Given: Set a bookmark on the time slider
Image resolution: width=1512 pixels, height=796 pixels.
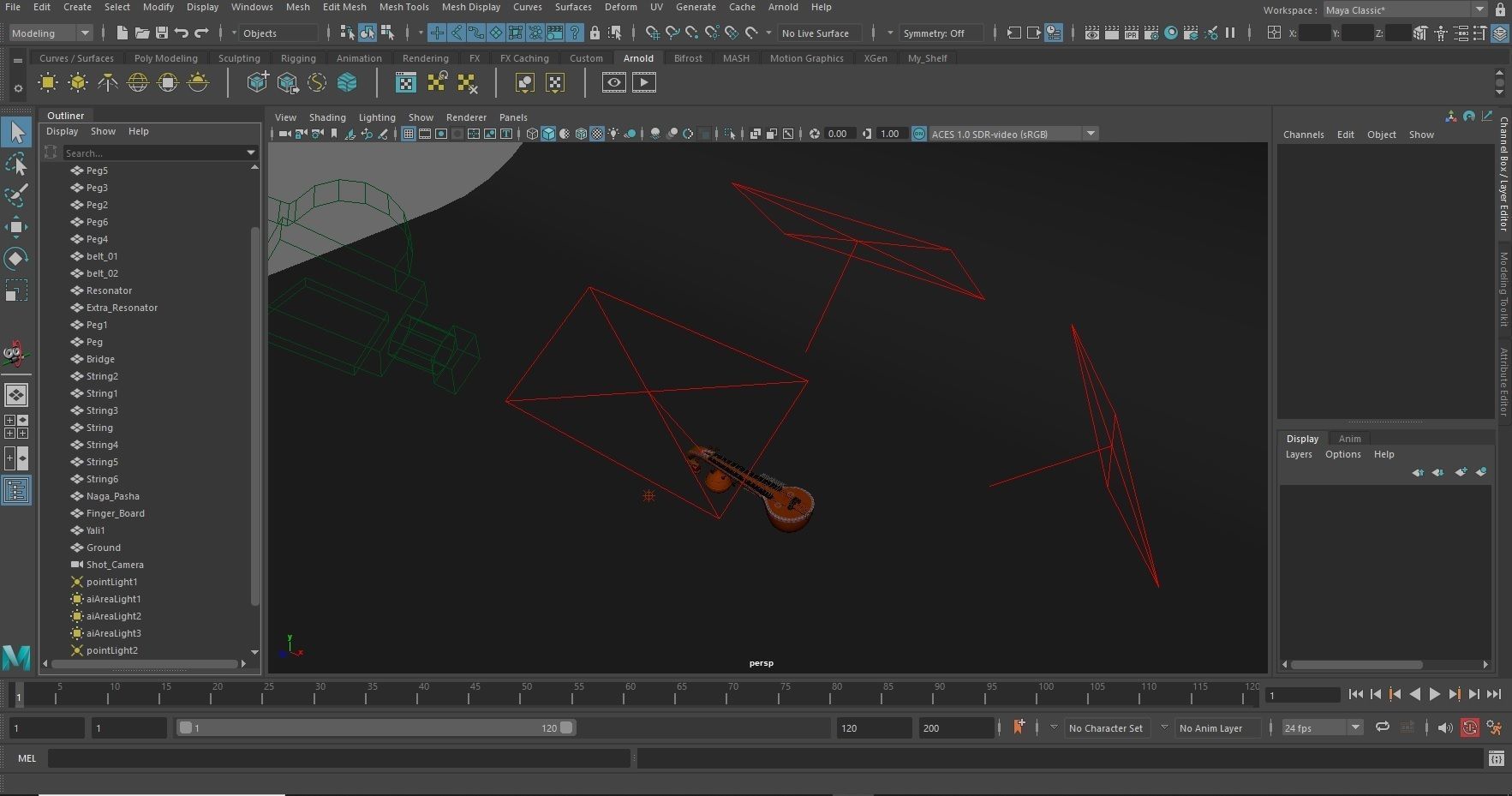Looking at the screenshot, I should pos(1019,727).
